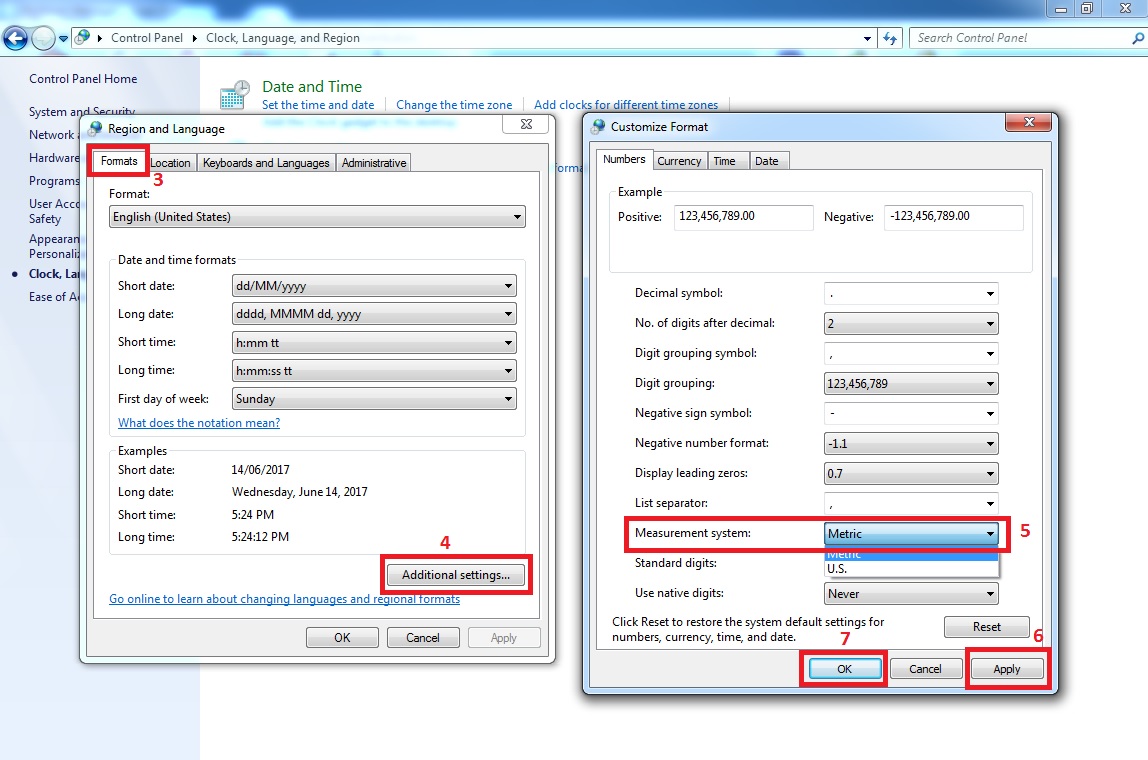
Task: Click the Additional settings button
Action: pos(455,575)
